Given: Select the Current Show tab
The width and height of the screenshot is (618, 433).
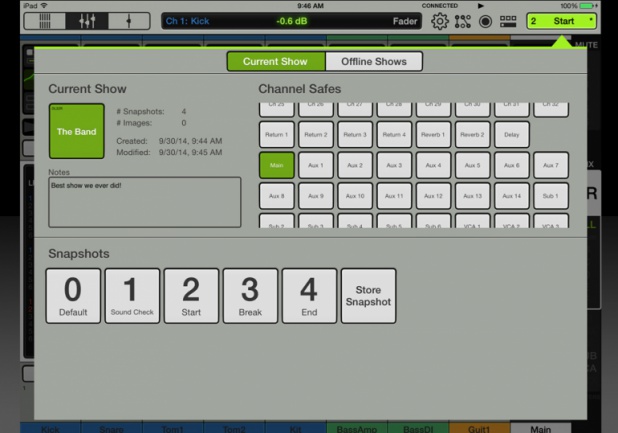Looking at the screenshot, I should [276, 61].
